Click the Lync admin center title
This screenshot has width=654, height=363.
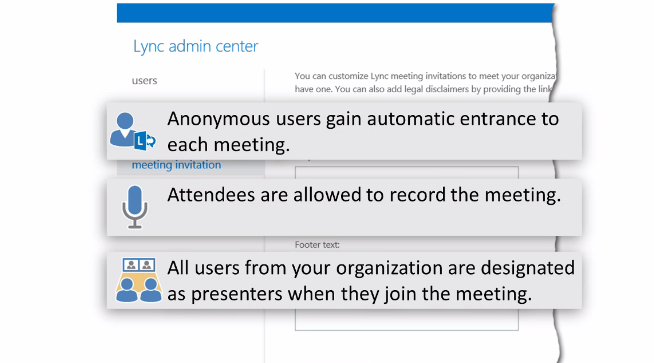[x=195, y=46]
